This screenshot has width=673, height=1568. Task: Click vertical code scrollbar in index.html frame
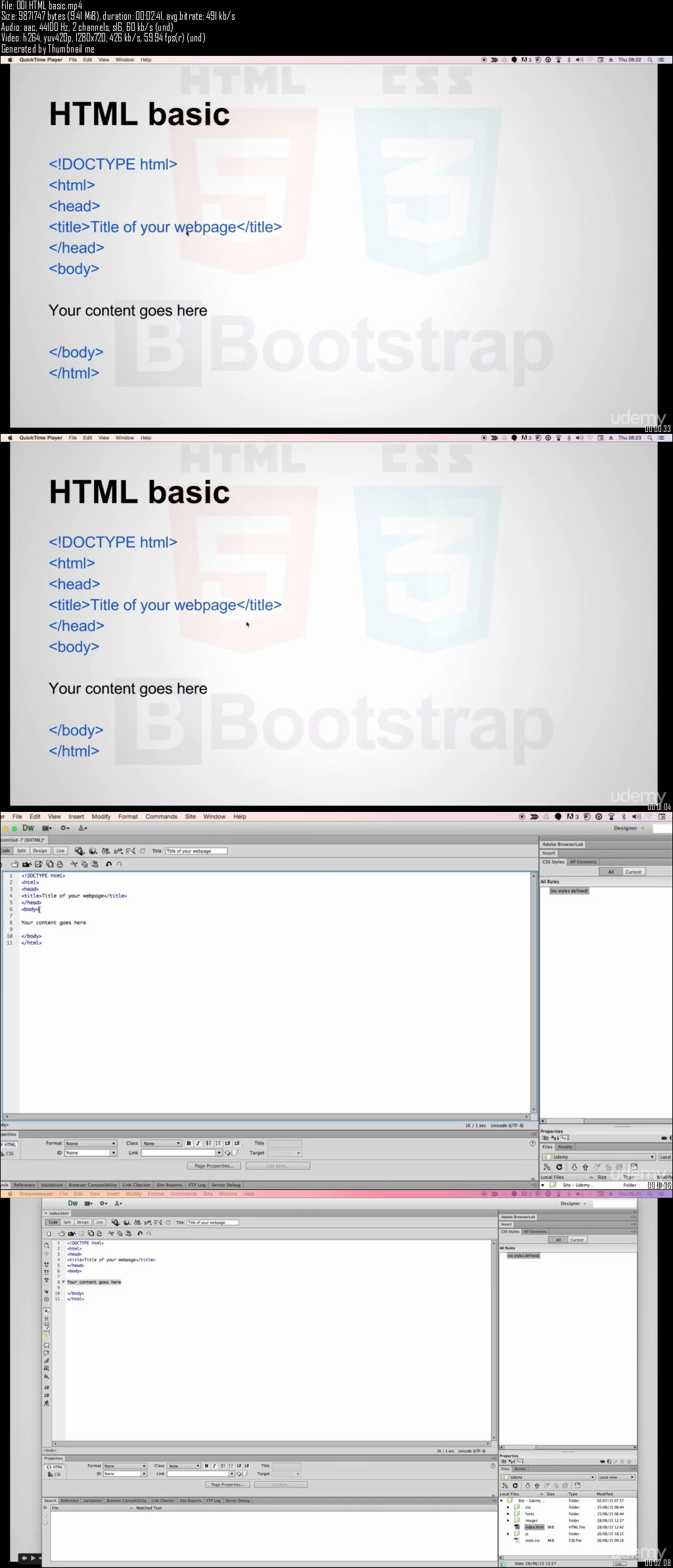pyautogui.click(x=494, y=1339)
